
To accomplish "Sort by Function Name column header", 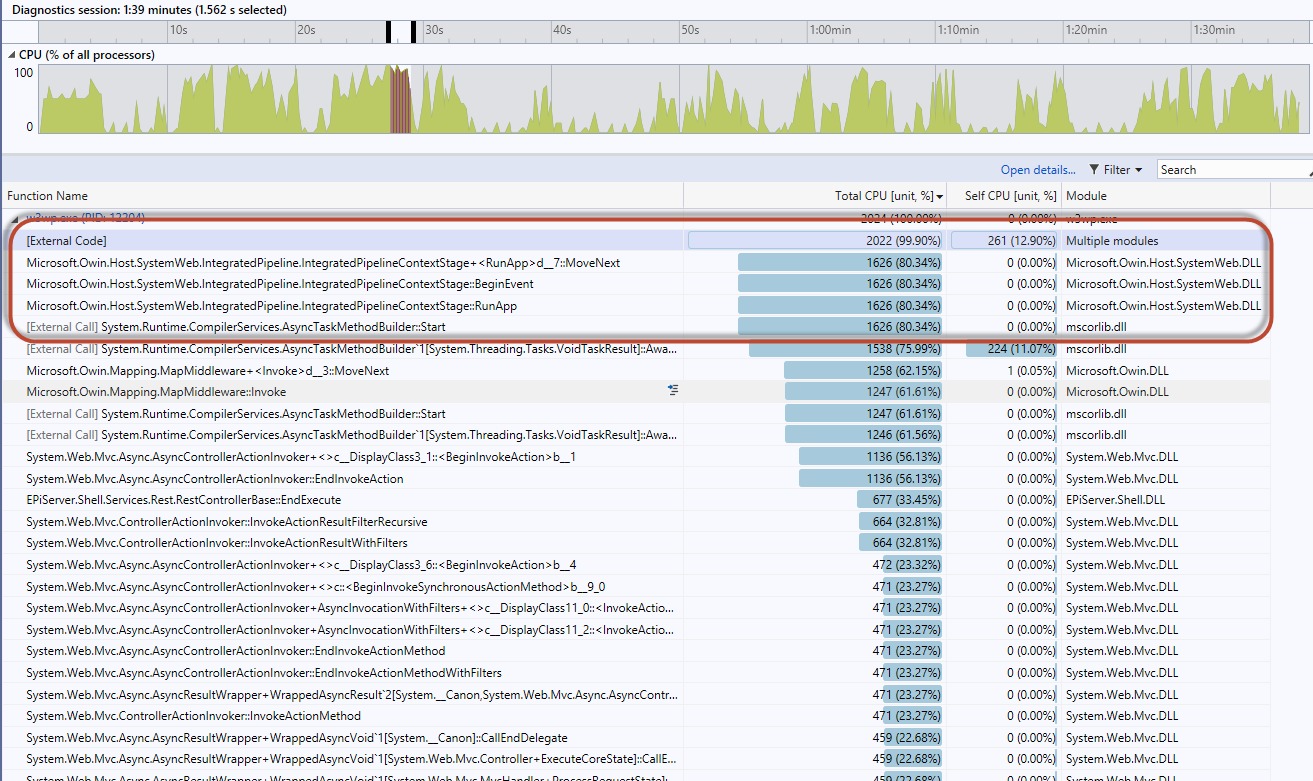I will (48, 196).
